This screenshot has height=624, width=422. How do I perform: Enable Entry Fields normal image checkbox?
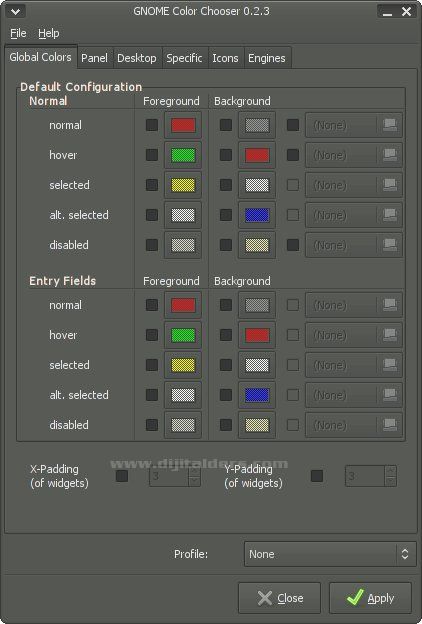click(293, 305)
